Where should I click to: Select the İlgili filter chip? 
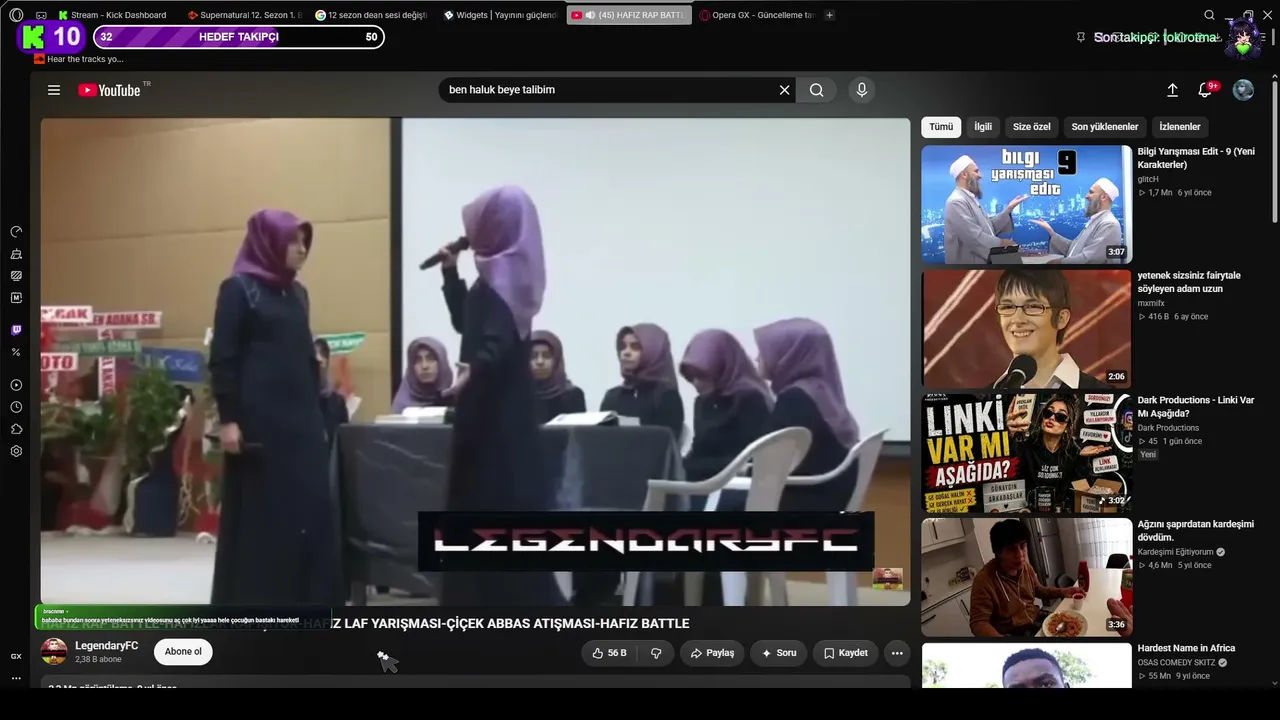(983, 127)
